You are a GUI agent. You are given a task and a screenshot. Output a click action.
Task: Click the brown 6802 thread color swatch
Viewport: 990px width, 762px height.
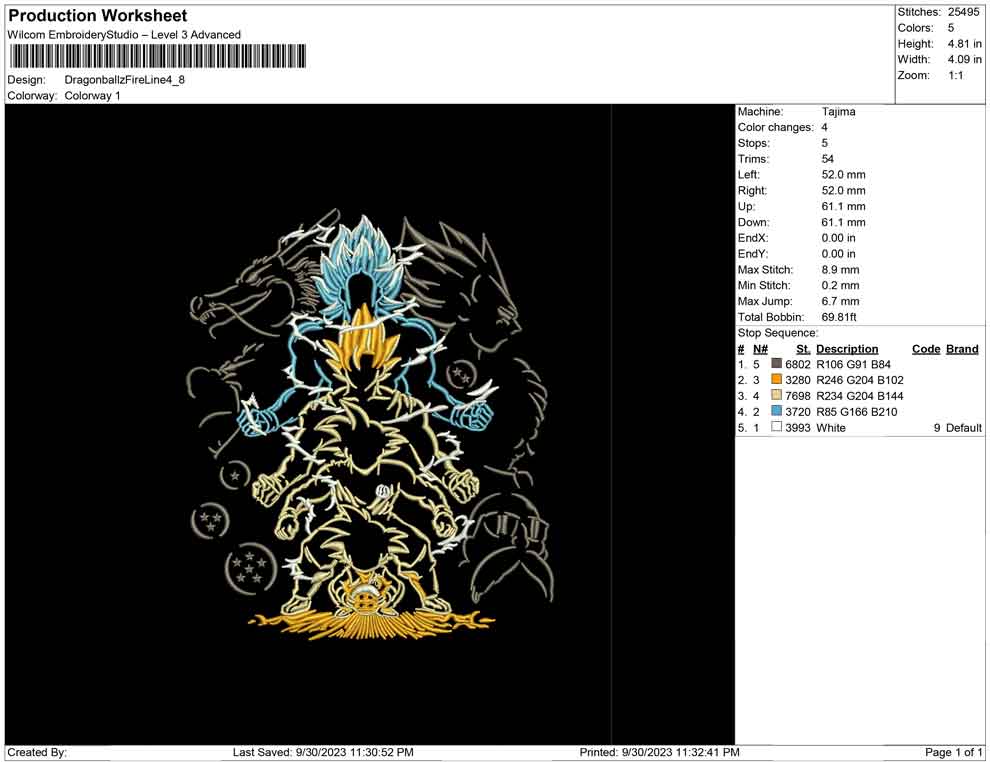(777, 364)
